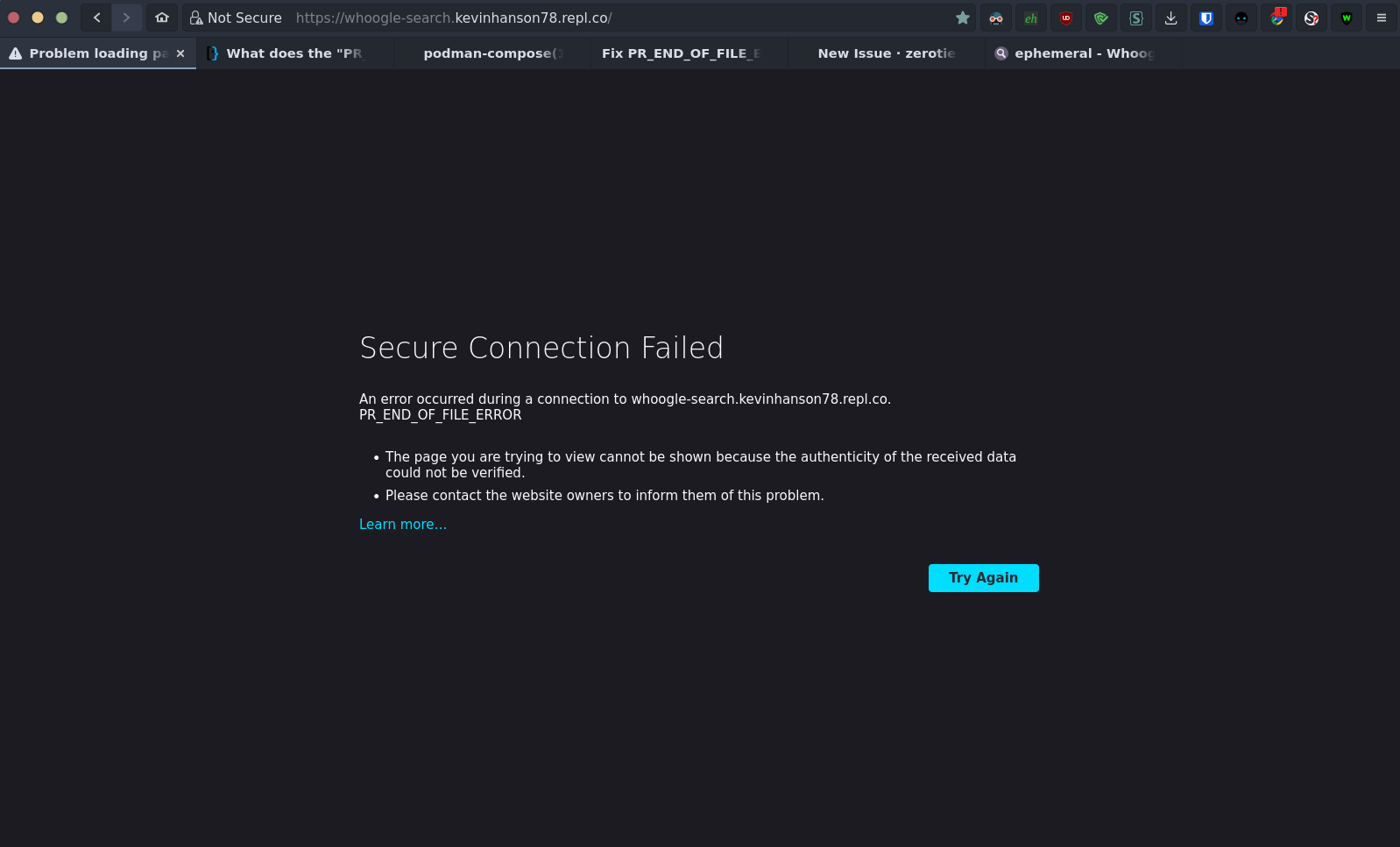Screen dimensions: 1400x847
Task: Switch to the New Issue zerotier tab
Action: pyautogui.click(x=885, y=53)
